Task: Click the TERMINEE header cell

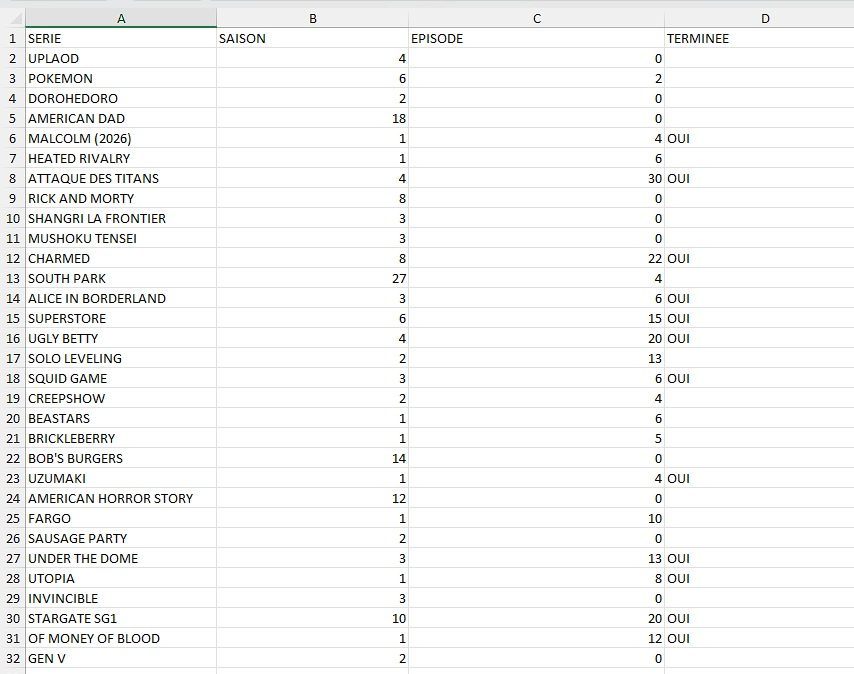Action: tap(759, 39)
